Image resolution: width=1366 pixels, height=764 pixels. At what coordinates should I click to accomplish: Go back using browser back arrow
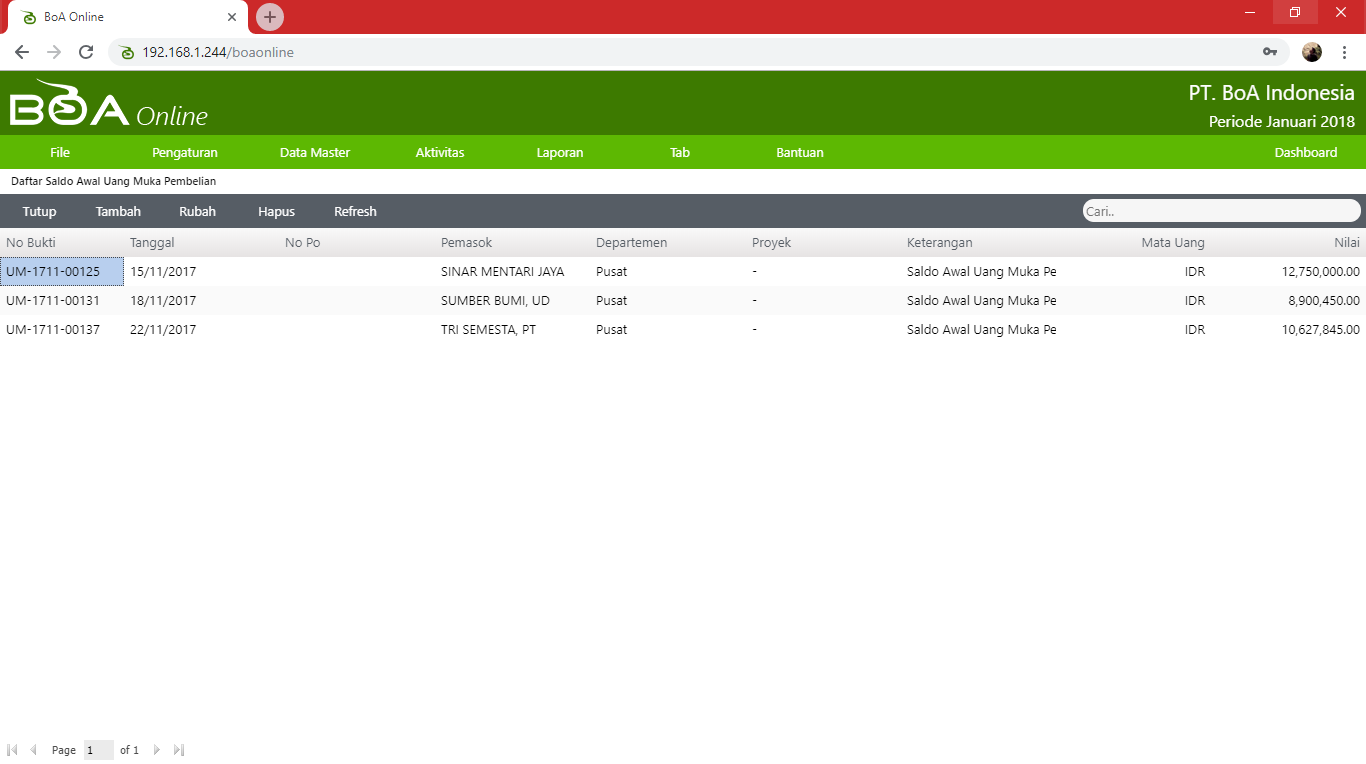22,52
